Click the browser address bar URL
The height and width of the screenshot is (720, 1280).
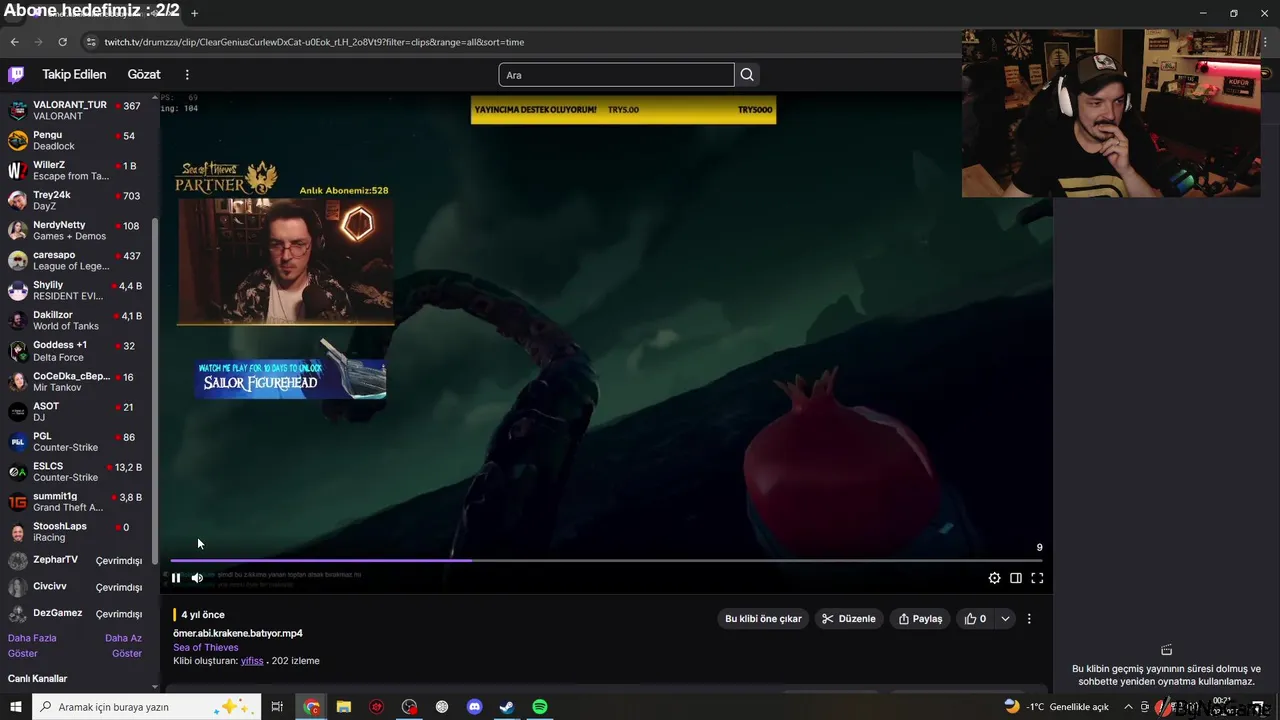point(314,42)
